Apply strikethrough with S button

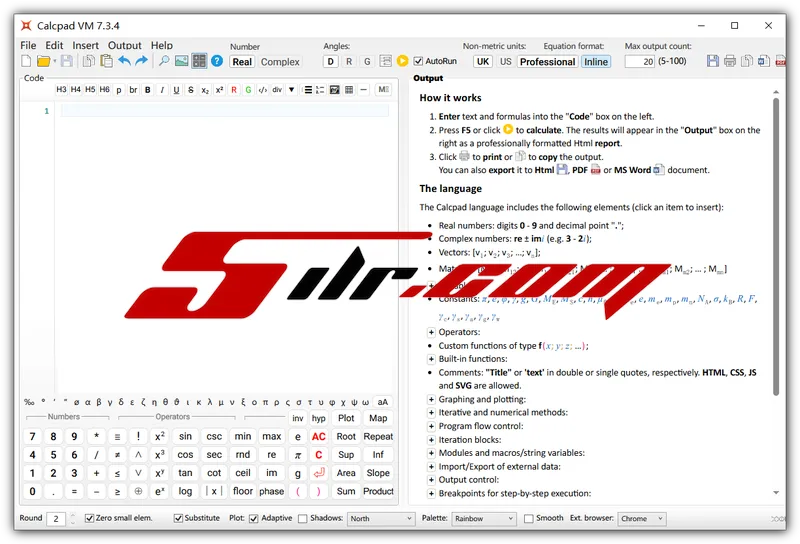tap(191, 90)
